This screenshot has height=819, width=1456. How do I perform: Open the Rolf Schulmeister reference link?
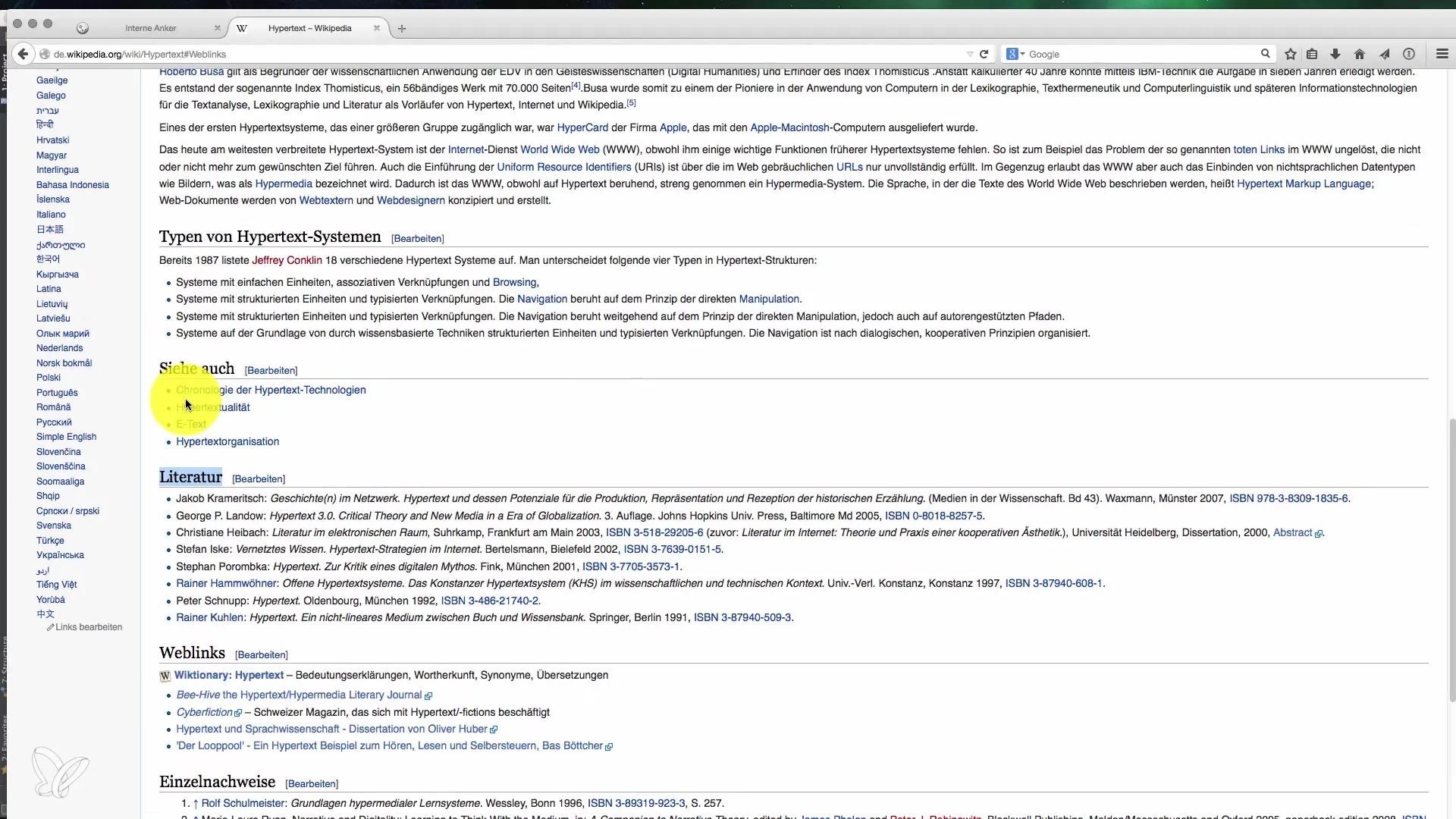tap(243, 803)
